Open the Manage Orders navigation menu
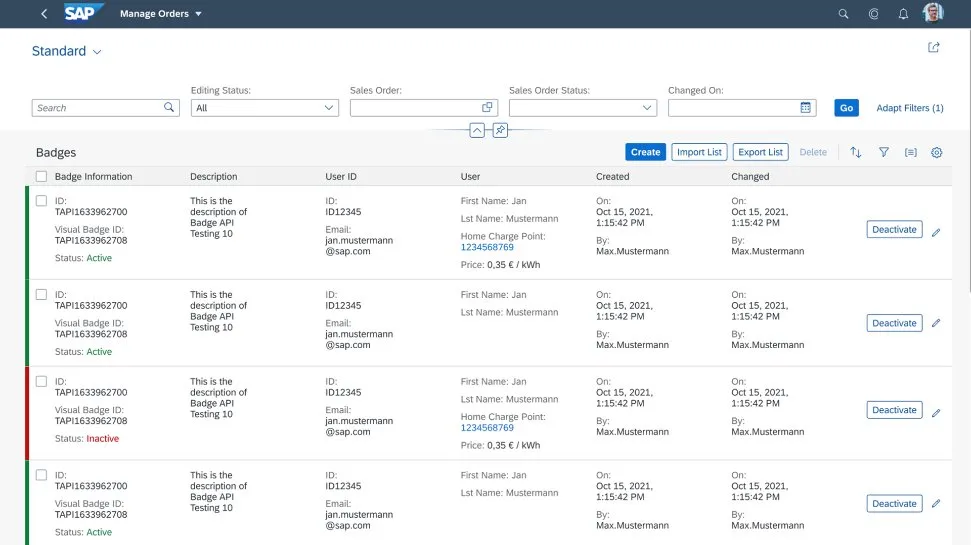The image size is (971, 545). tap(161, 14)
